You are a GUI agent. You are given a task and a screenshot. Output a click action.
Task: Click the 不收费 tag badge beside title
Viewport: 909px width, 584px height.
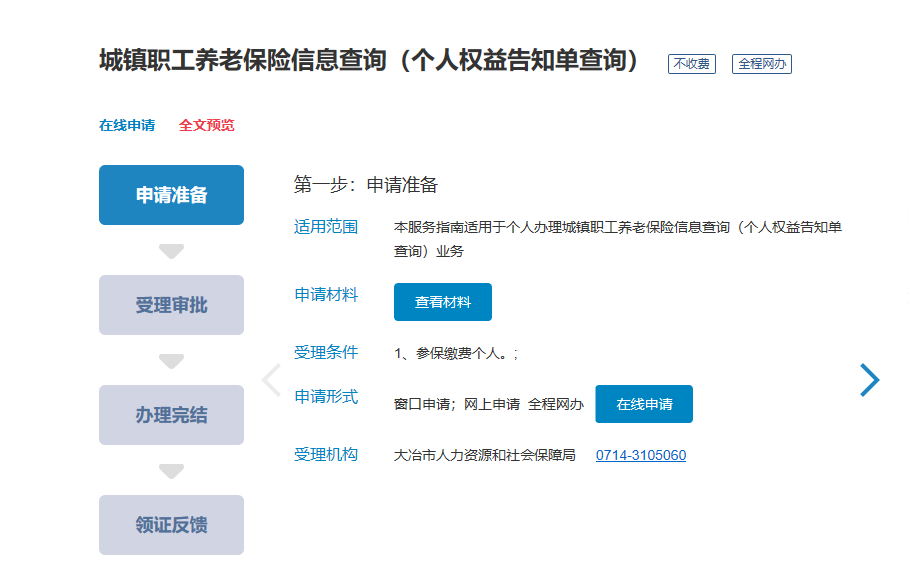691,64
